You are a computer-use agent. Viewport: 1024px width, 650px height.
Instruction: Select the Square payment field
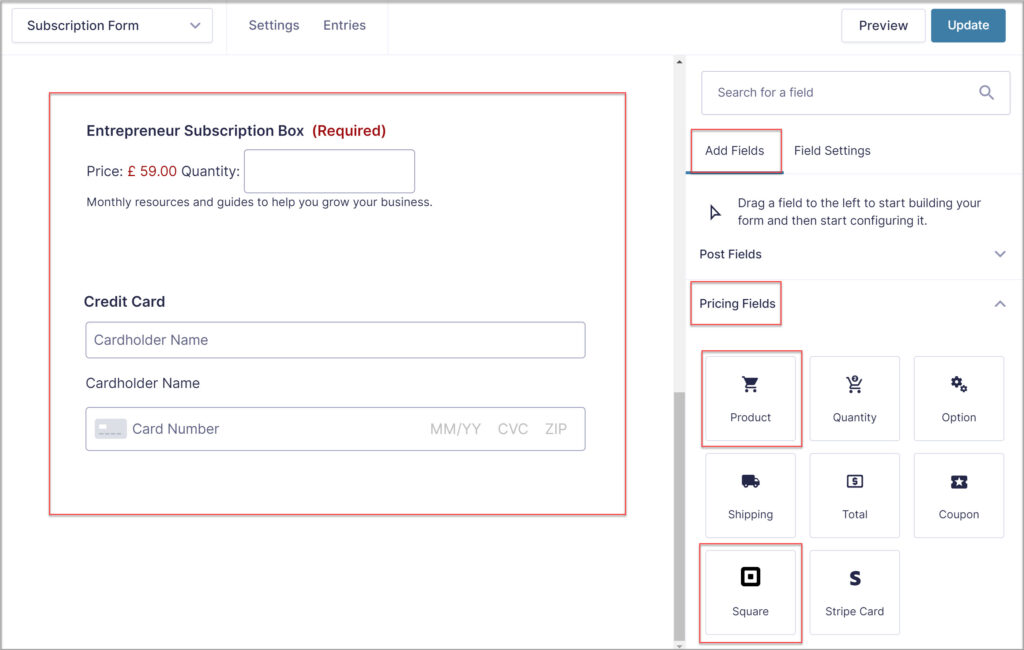click(750, 591)
